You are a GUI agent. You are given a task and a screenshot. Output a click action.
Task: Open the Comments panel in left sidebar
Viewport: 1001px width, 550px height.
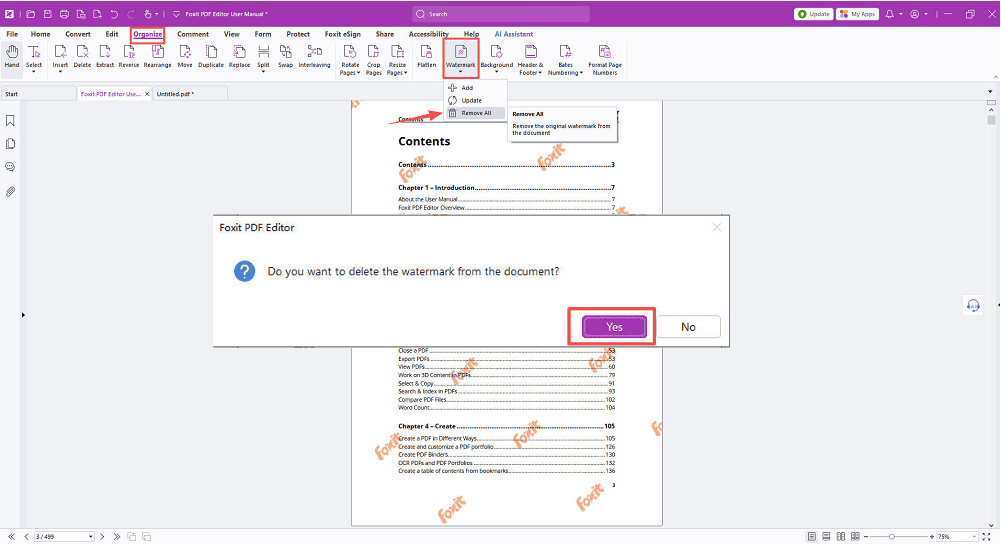(x=10, y=167)
